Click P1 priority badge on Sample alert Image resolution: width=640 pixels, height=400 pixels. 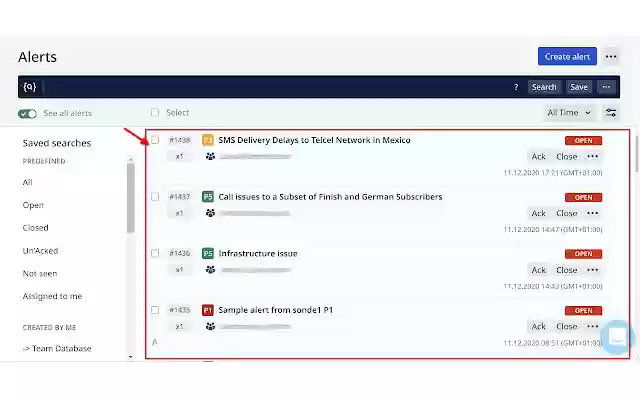tap(208, 310)
